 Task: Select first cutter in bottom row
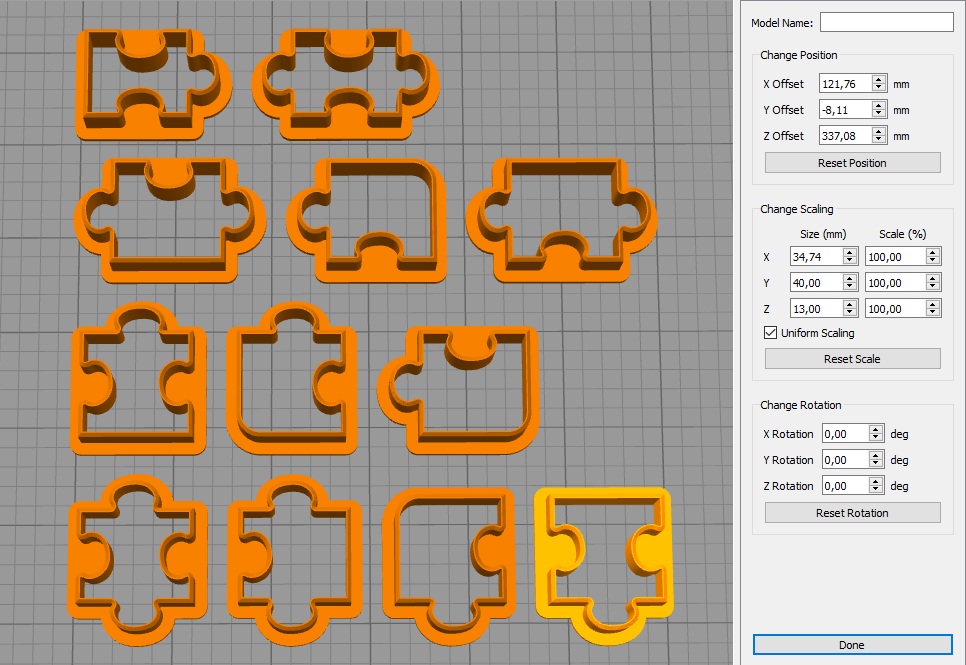pos(138,560)
